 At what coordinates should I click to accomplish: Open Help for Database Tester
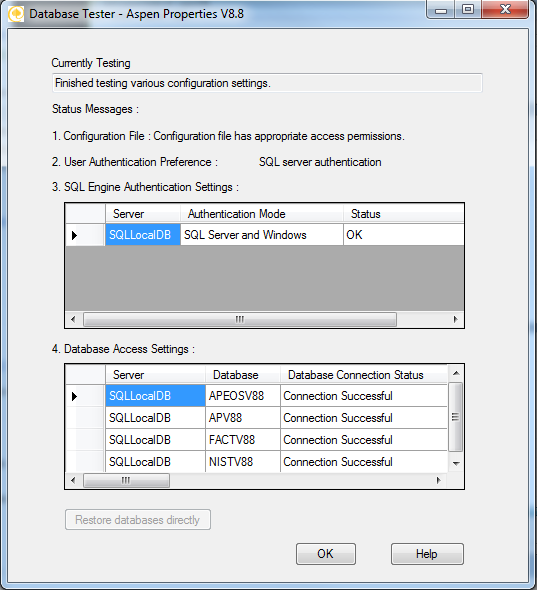tap(427, 554)
